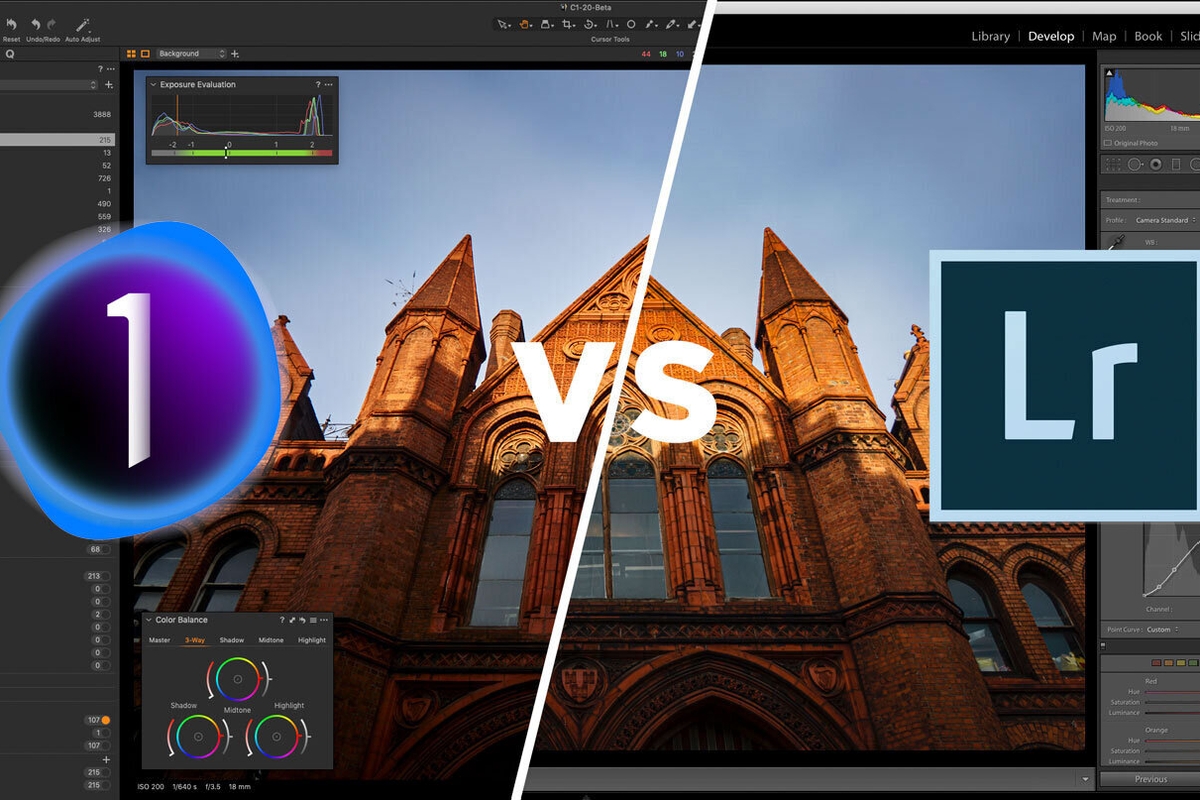
Task: Click the Previous button in Lightroom
Action: [1150, 779]
